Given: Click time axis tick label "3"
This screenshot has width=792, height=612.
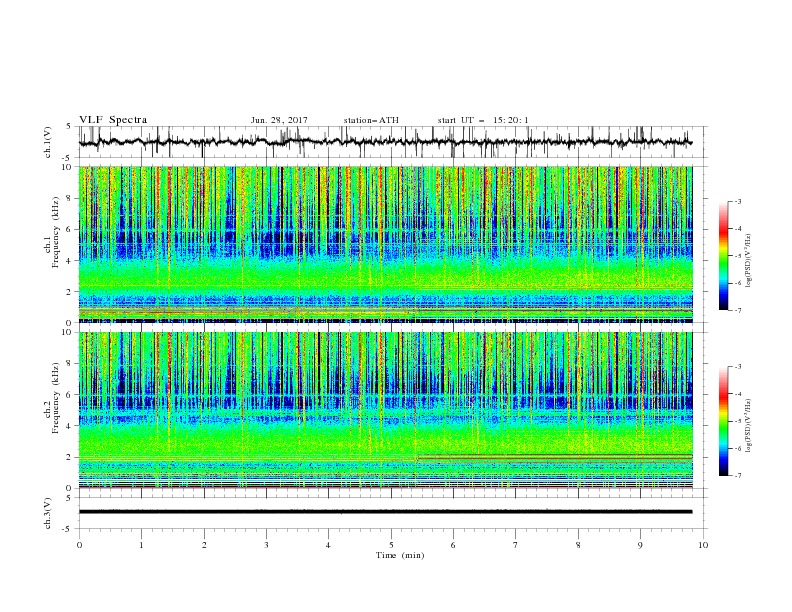Looking at the screenshot, I should coord(267,545).
